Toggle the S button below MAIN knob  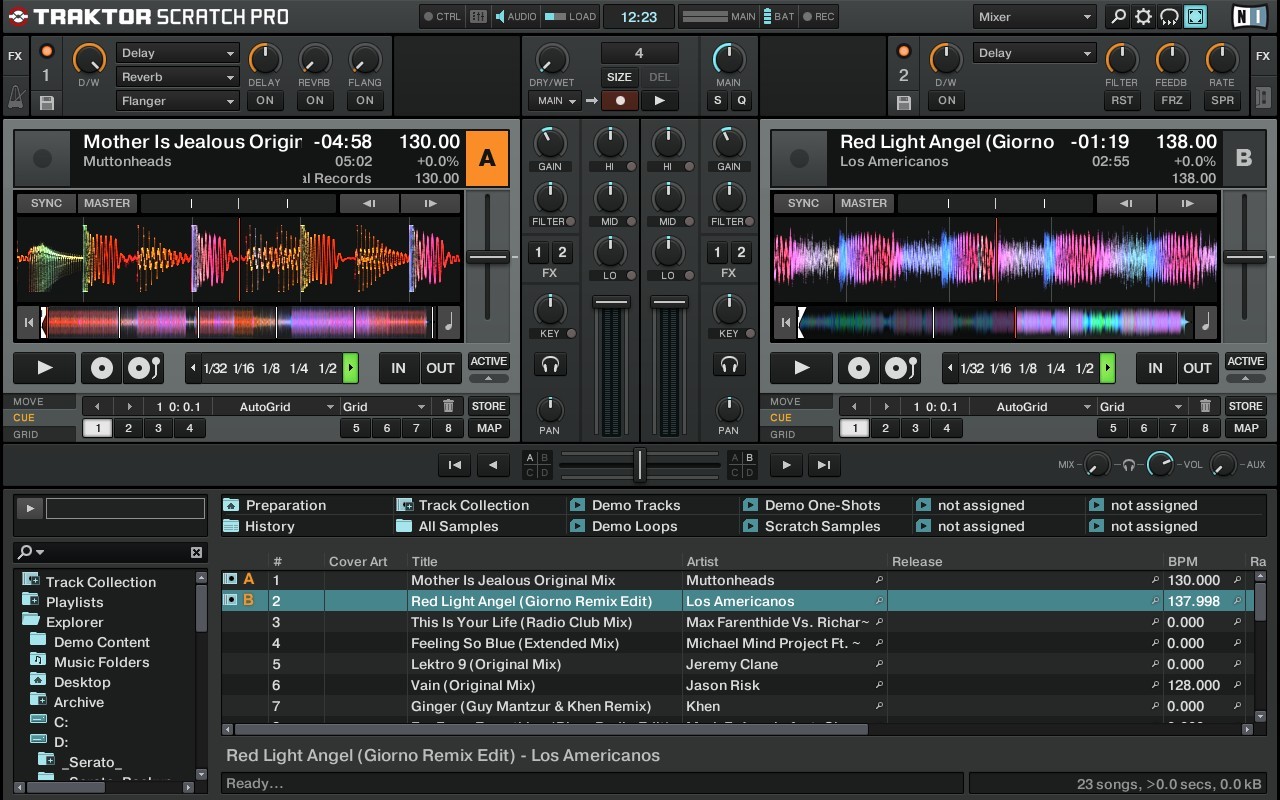point(717,100)
